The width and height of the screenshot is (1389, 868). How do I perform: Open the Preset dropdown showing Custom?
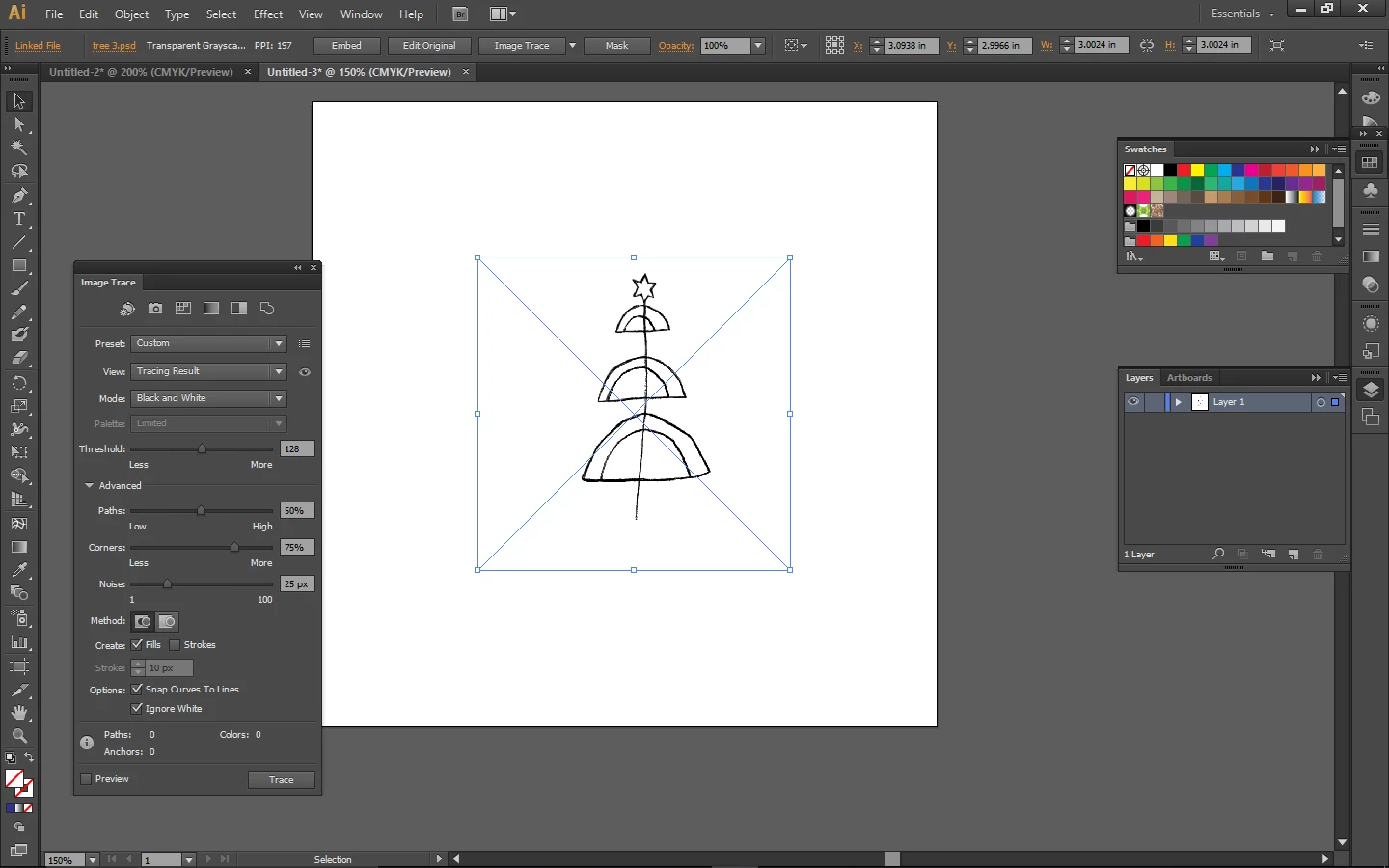tap(209, 344)
